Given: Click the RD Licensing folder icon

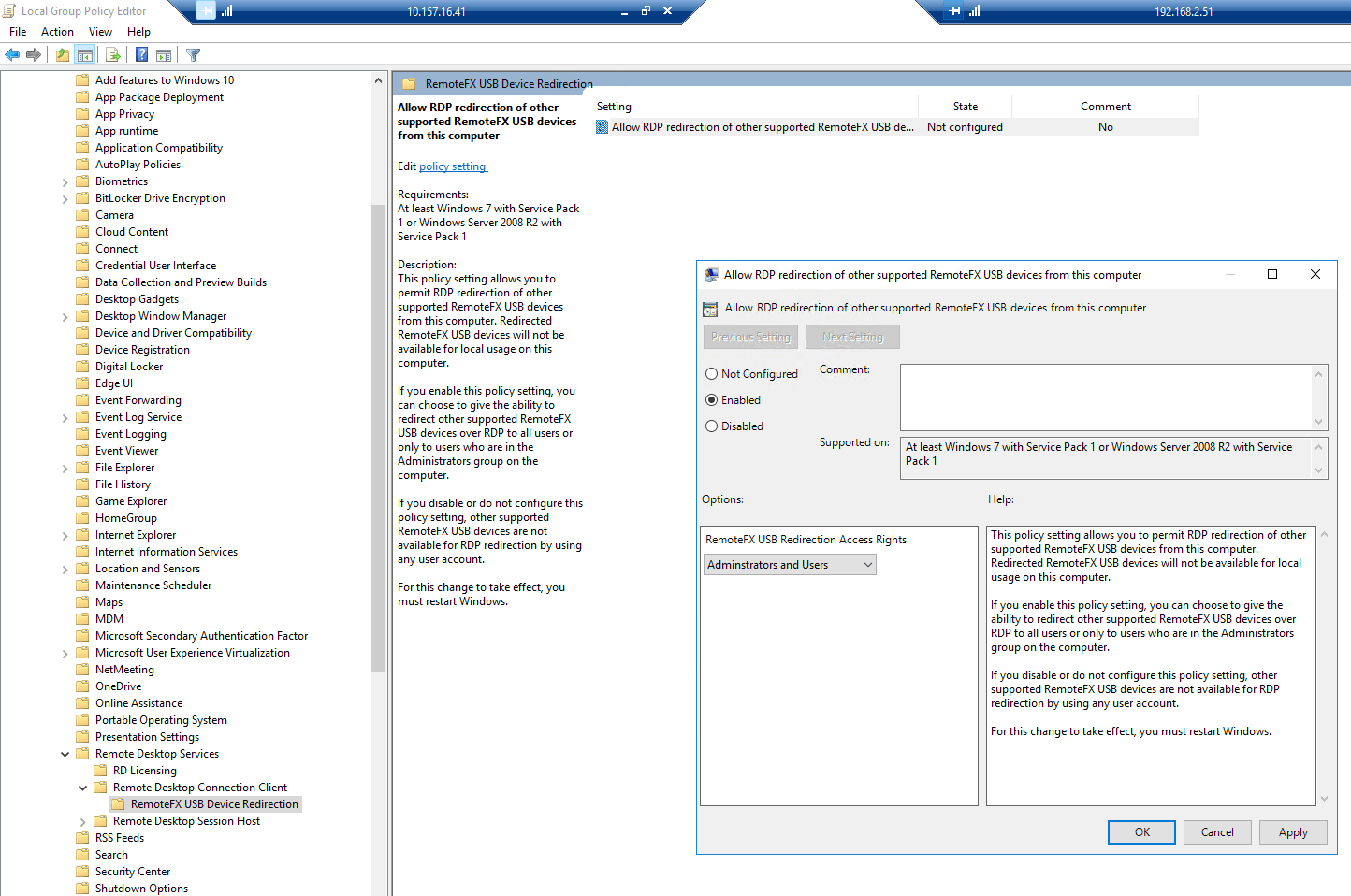Looking at the screenshot, I should pos(100,771).
